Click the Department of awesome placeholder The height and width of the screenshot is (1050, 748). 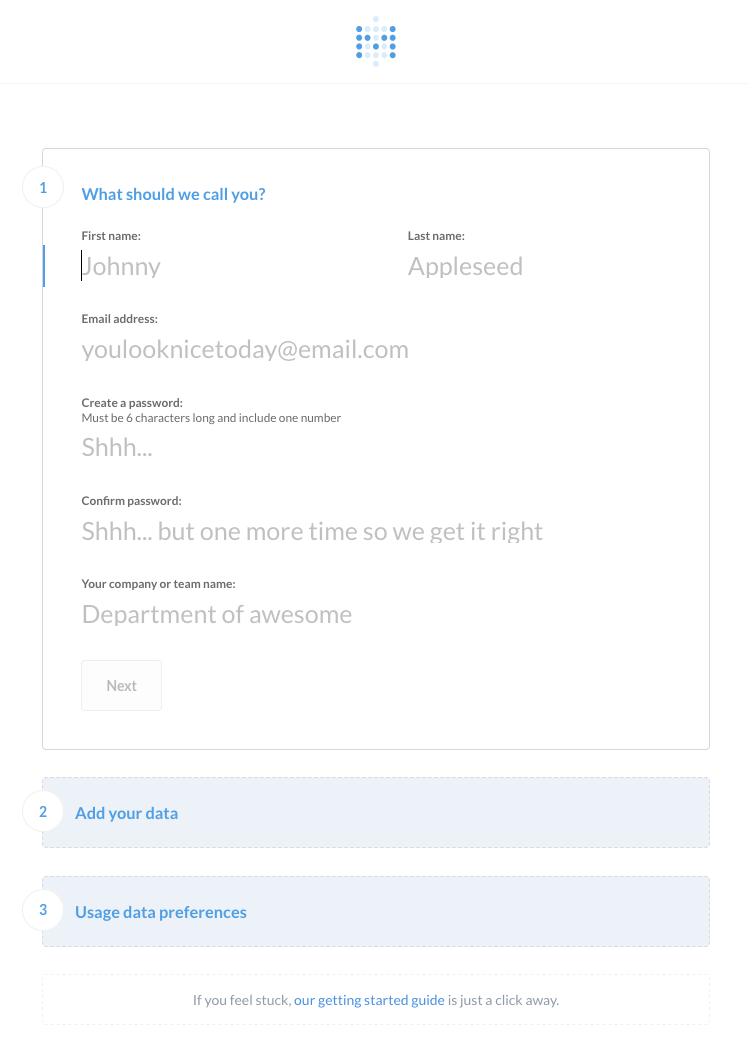[216, 613]
